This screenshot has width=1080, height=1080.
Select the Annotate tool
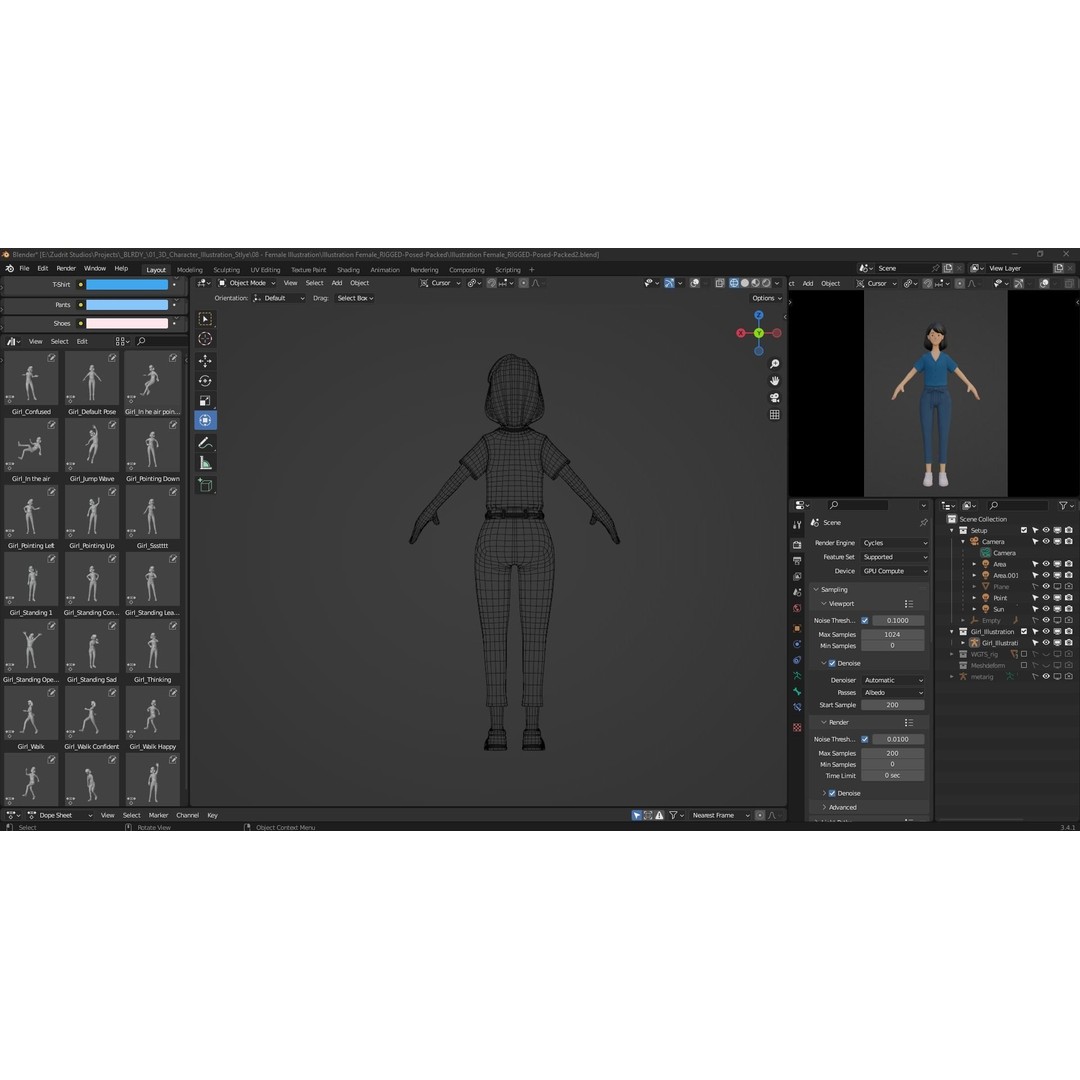(x=205, y=443)
